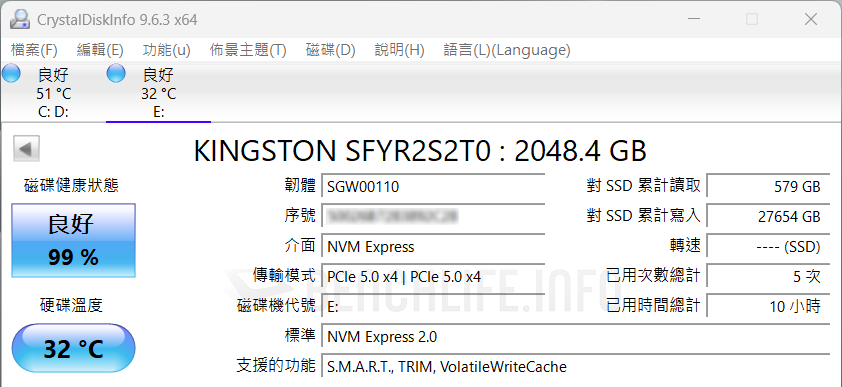Screen dimensions: 842x387
Task: Select the C: D: disk tab at 51 °C
Action: pyautogui.click(x=53, y=92)
